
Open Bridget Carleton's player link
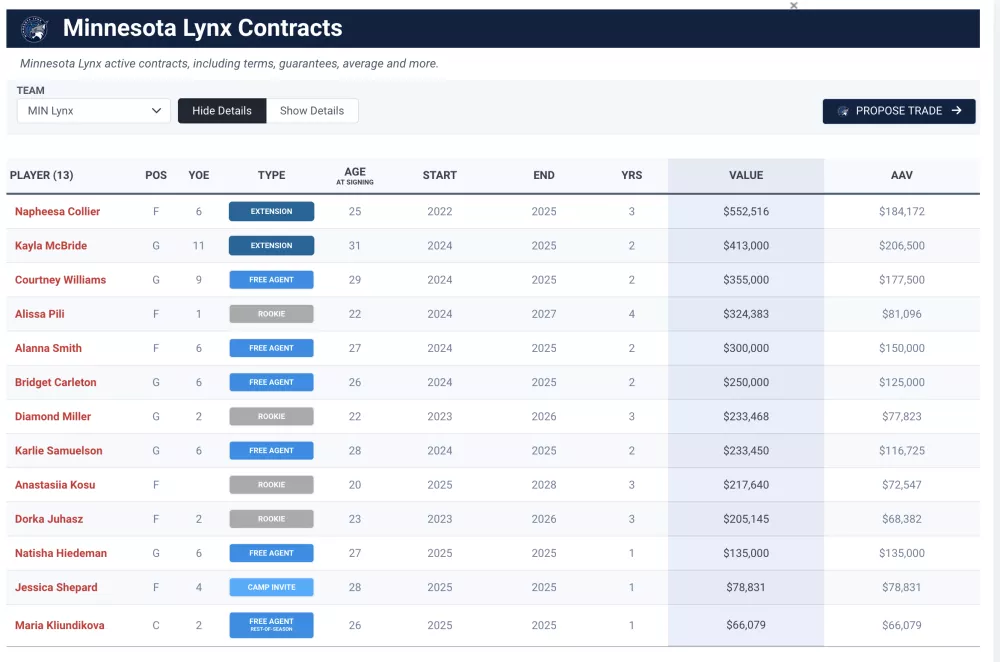[55, 383]
